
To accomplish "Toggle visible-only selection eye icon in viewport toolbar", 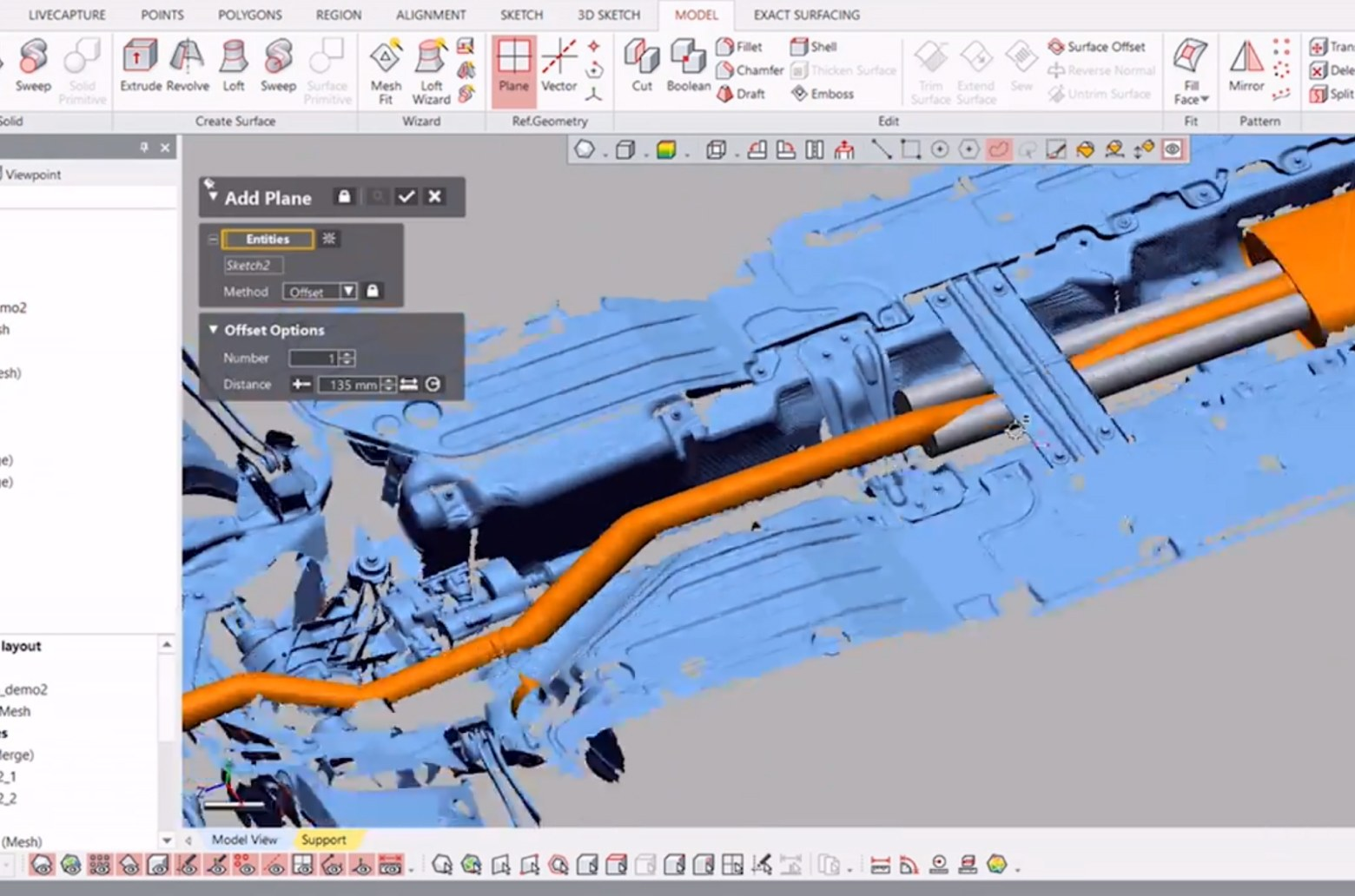I will click(1172, 149).
